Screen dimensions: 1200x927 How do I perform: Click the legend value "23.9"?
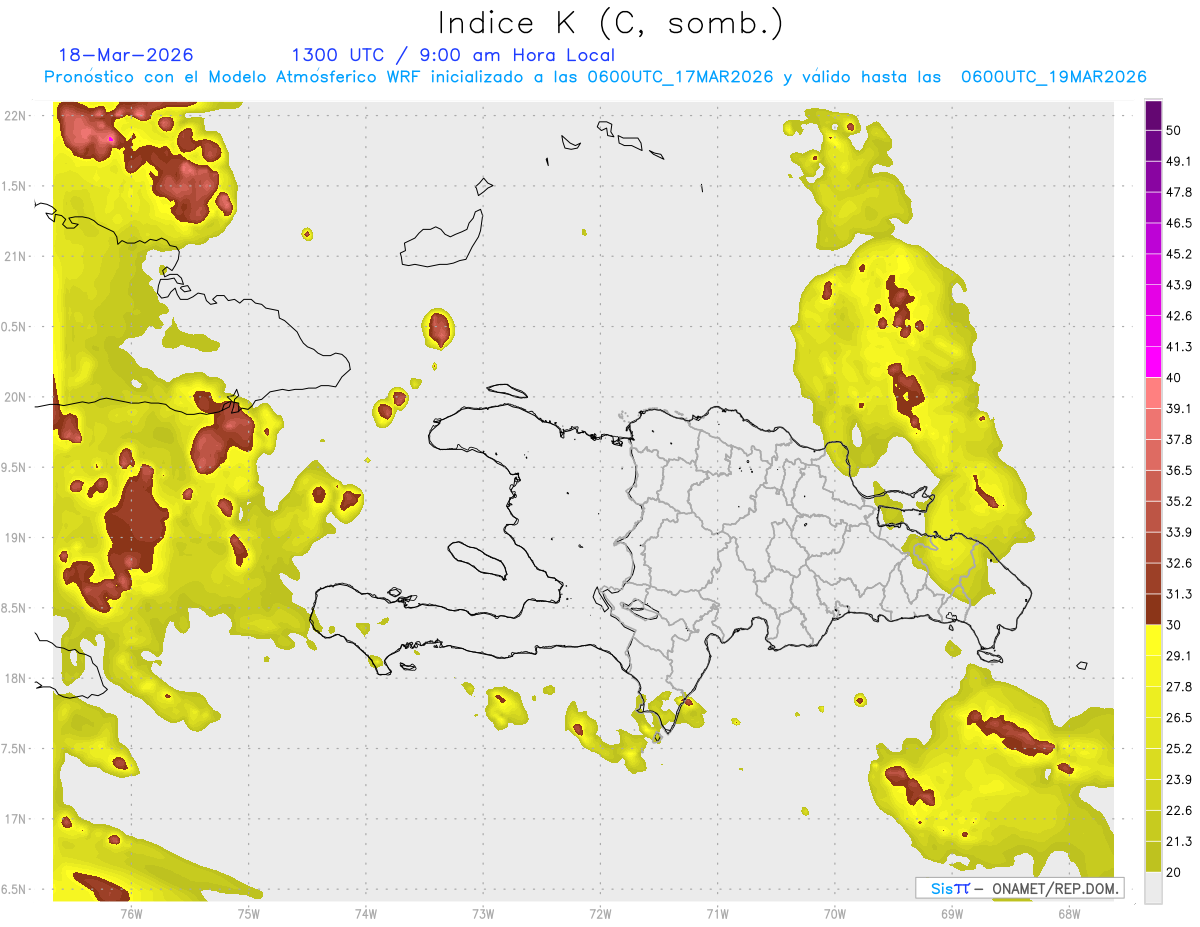[1179, 780]
